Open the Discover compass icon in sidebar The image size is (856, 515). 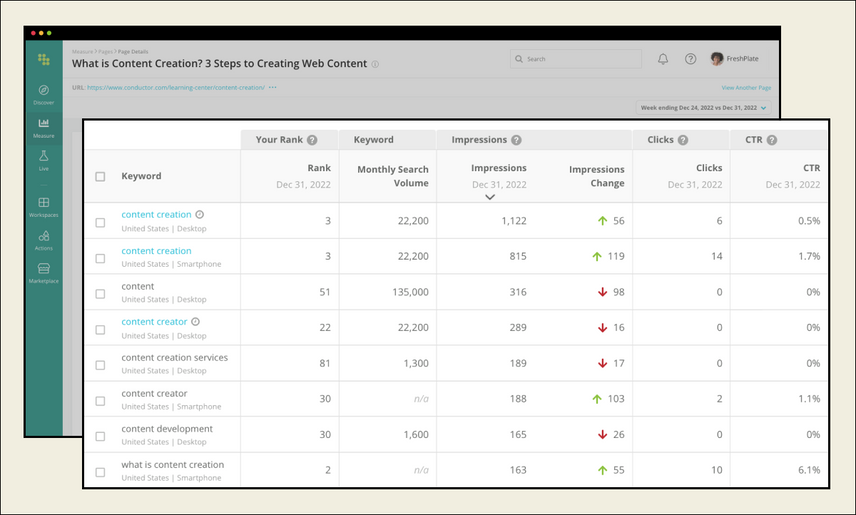[44, 90]
